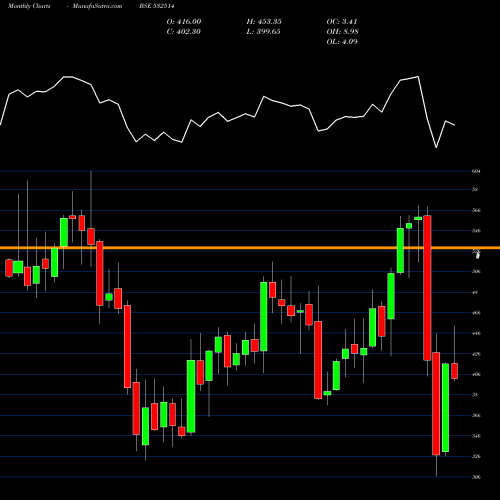The image size is (500, 500).
Task: Click the "306" price axis label
Action: click(476, 477)
